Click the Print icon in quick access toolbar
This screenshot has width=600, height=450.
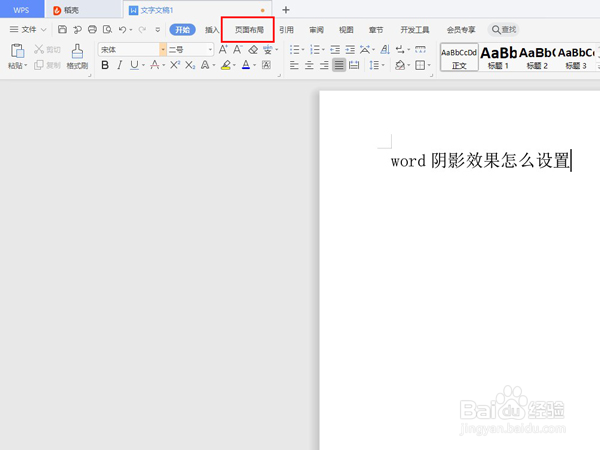92,29
